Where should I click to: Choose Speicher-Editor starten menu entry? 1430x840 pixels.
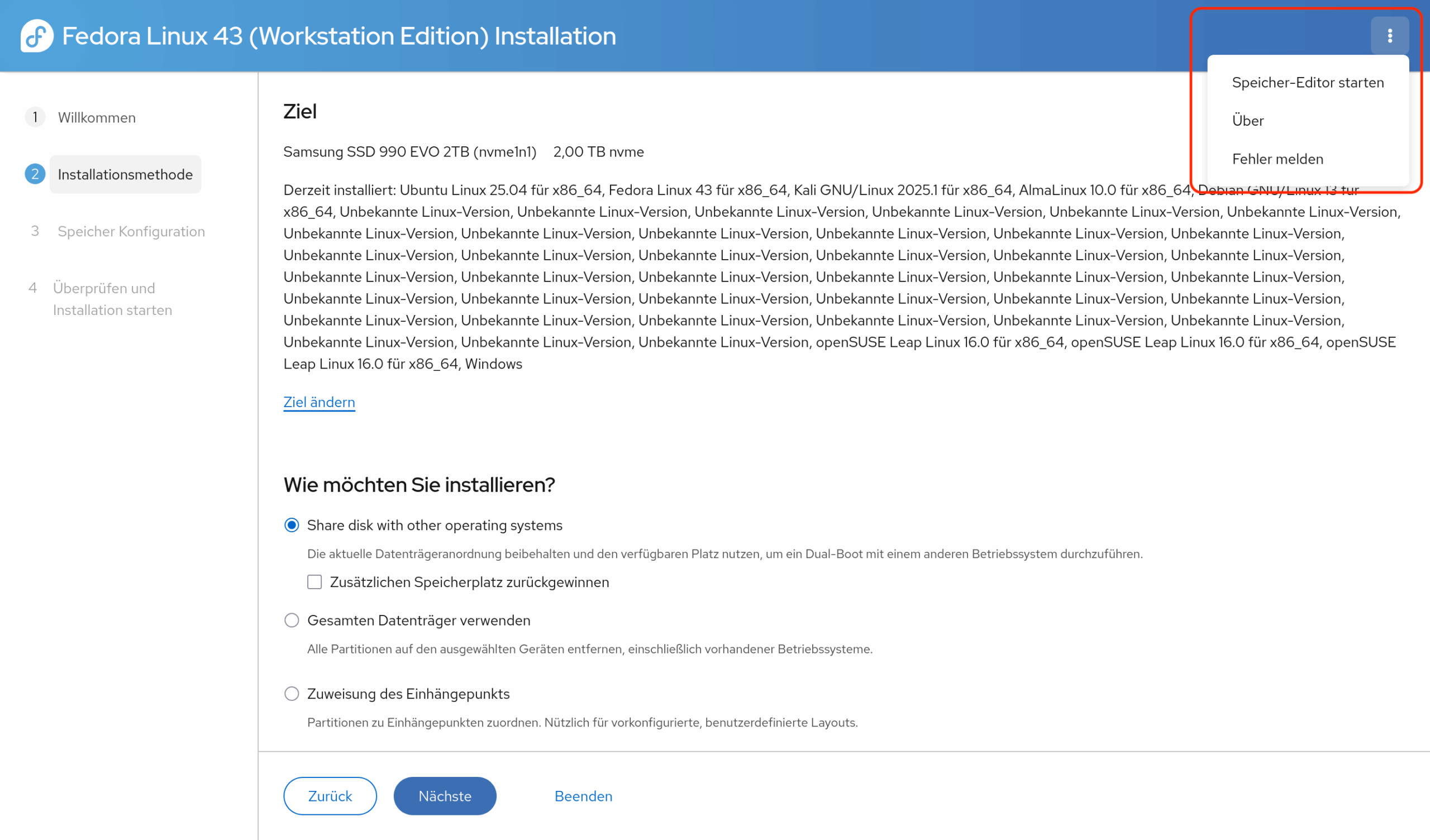(1308, 83)
